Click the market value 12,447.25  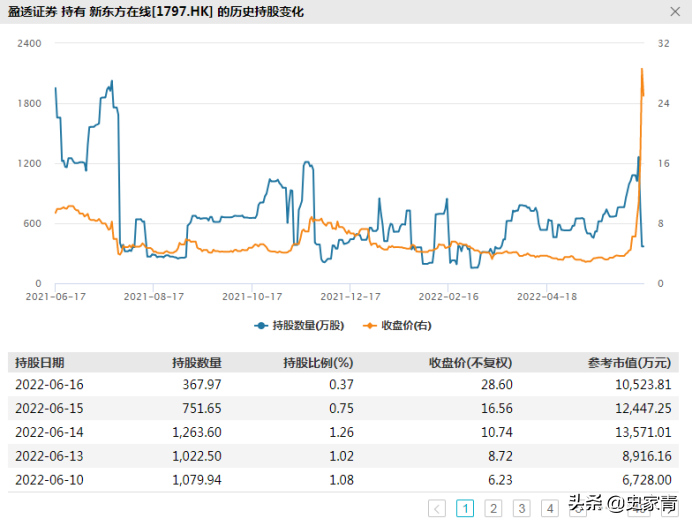click(644, 409)
